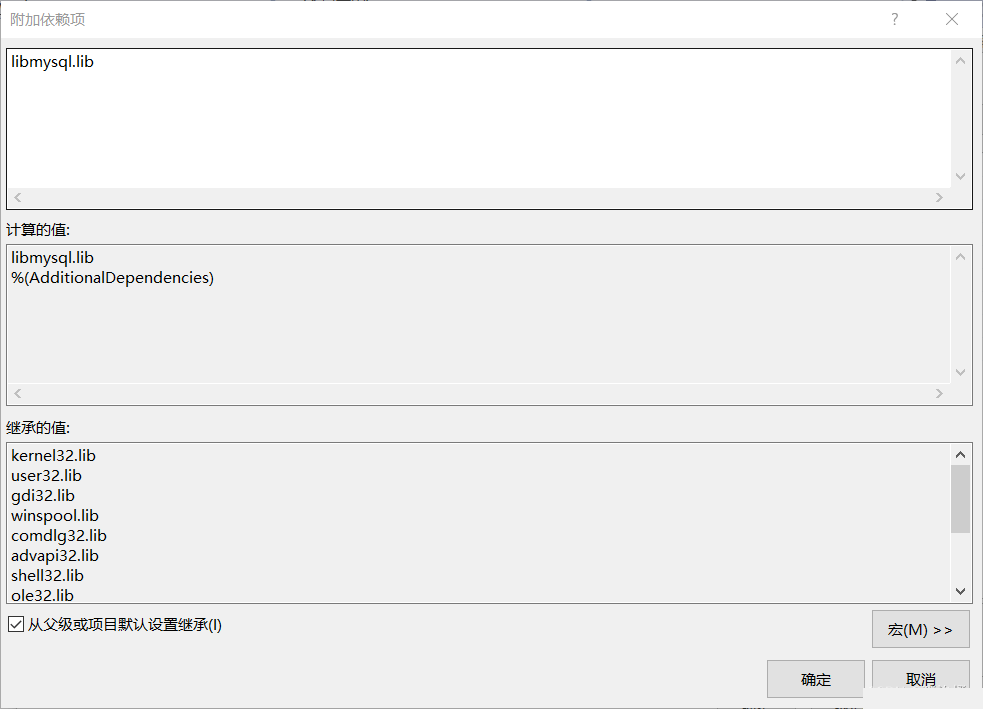Viewport: 983px width, 709px height.
Task: Click the help question mark icon
Action: (x=894, y=18)
